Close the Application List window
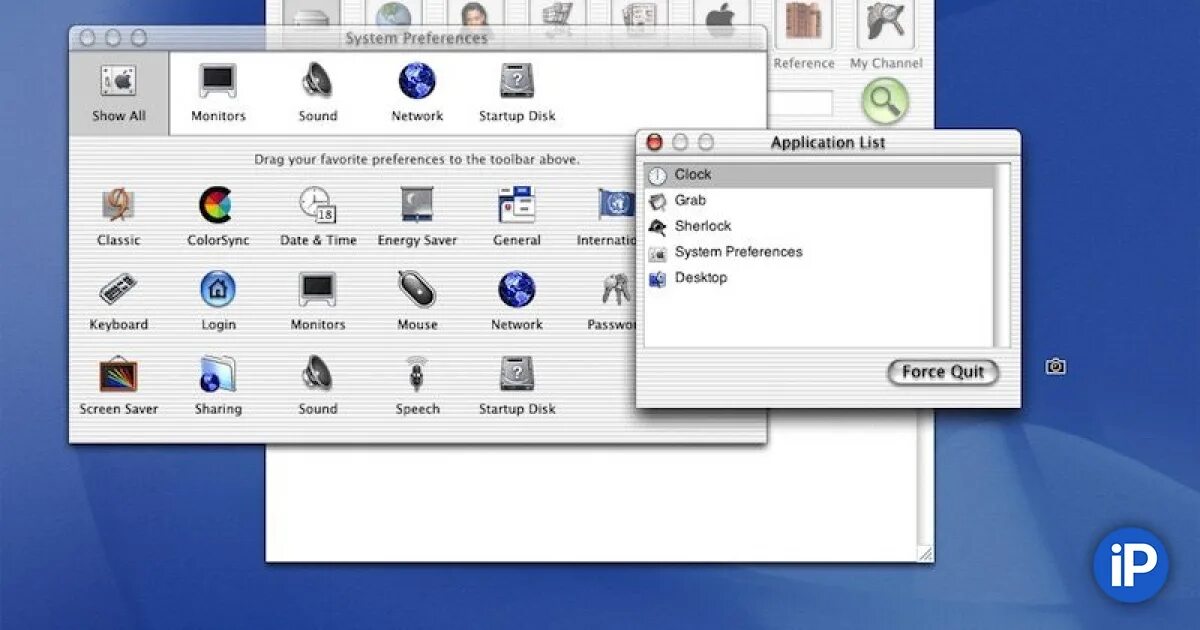1200x630 pixels. (x=655, y=143)
